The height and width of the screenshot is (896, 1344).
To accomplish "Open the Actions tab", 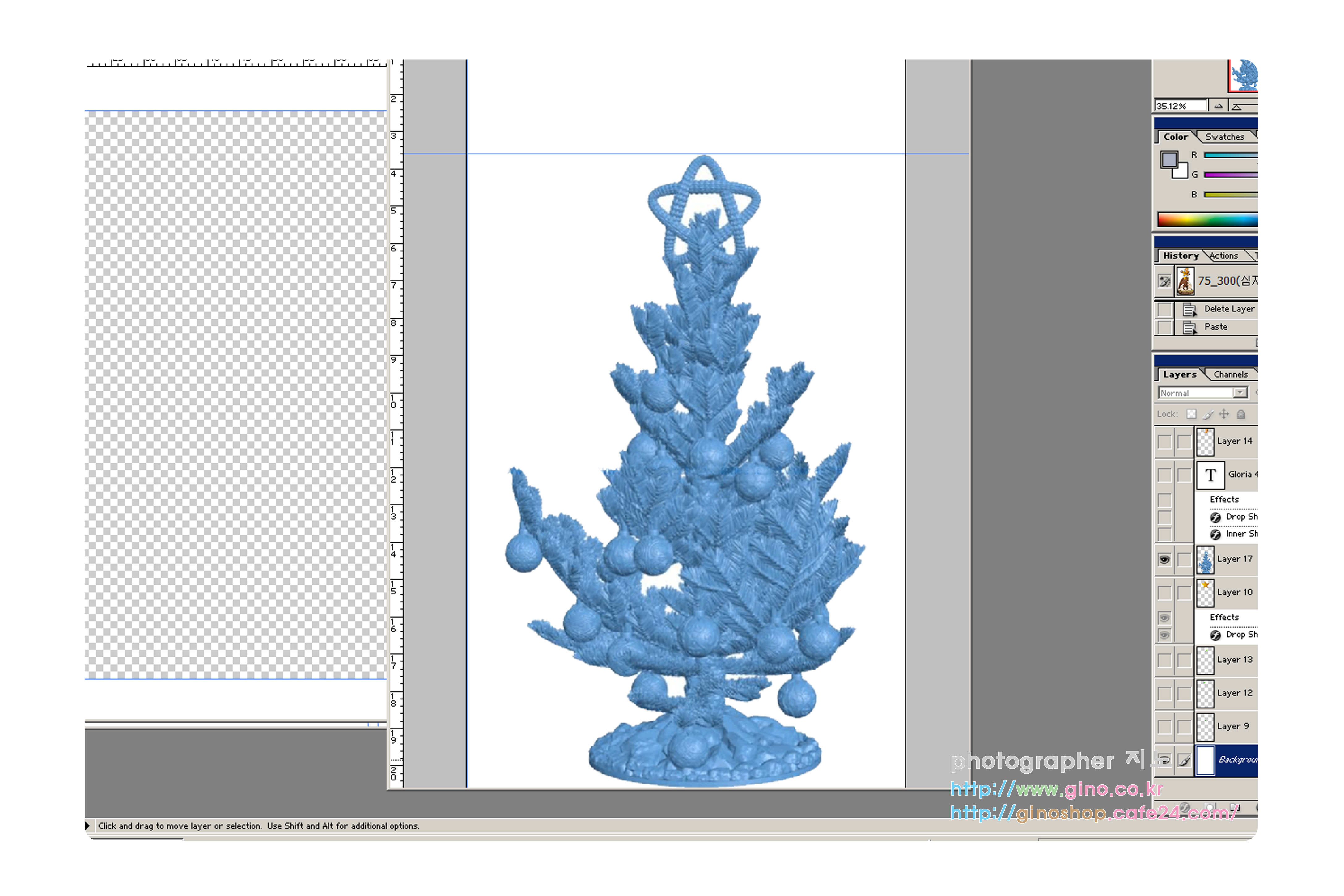I will tap(1223, 256).
